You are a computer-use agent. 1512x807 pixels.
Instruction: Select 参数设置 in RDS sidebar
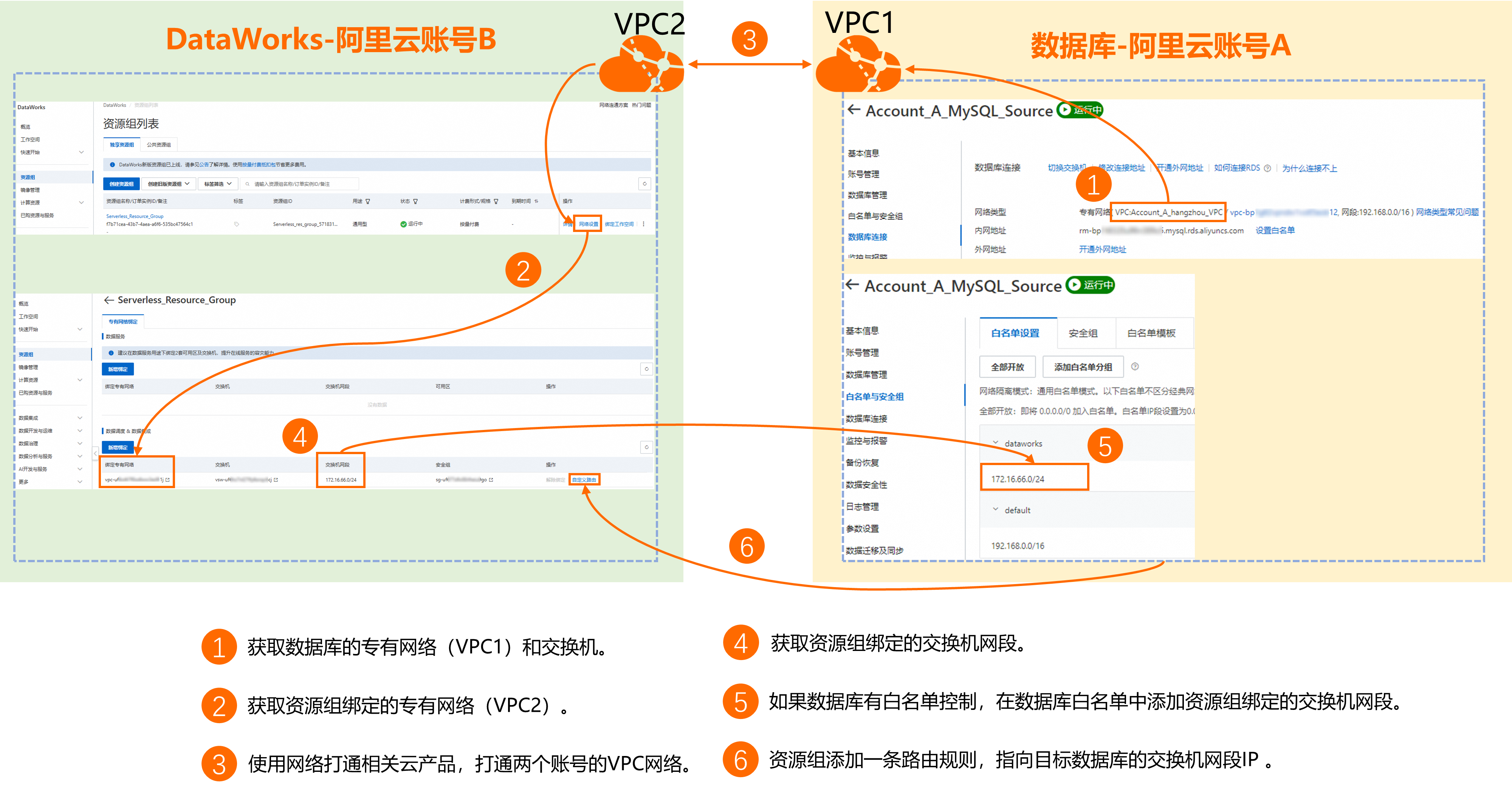tap(862, 529)
